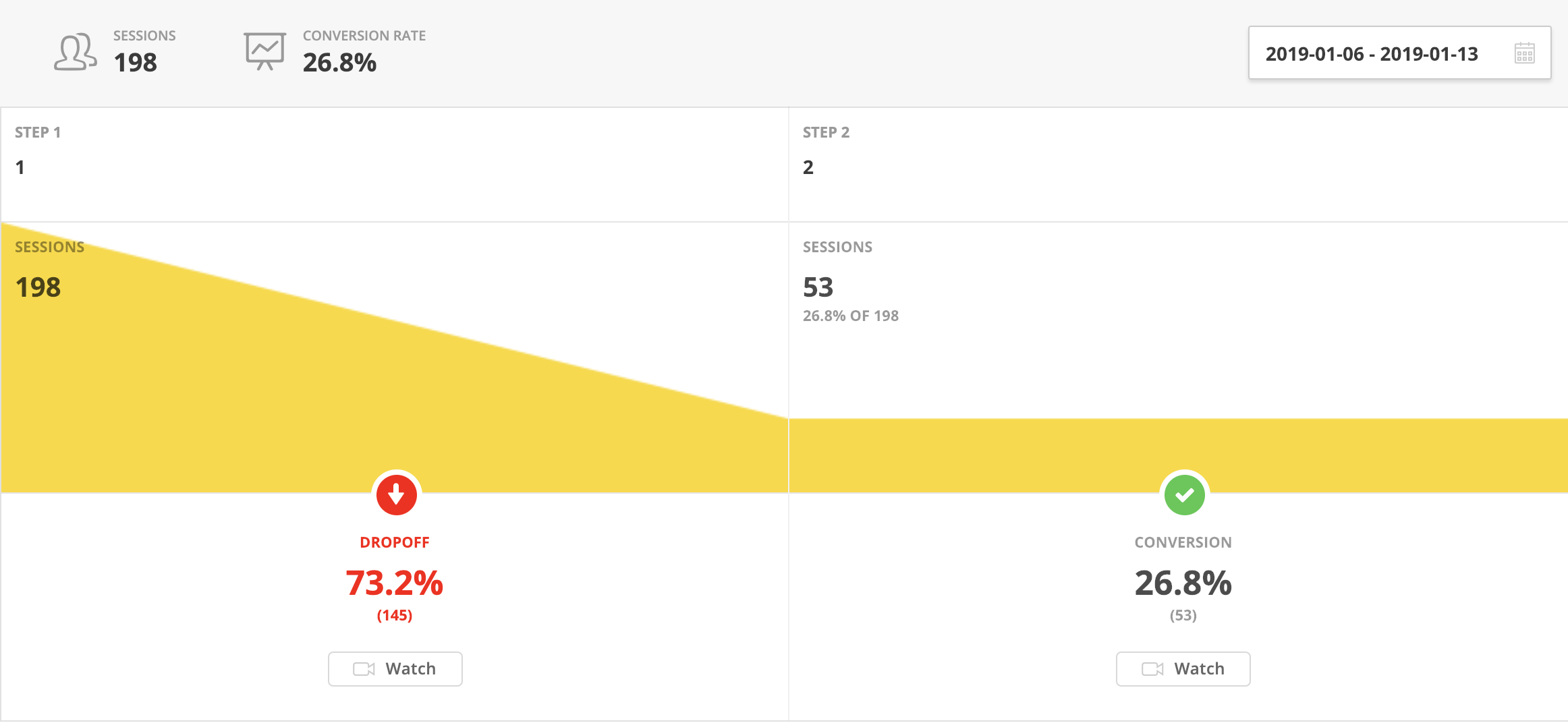Click the 26.8% conversion rate at top
The image size is (1568, 723).
point(339,63)
